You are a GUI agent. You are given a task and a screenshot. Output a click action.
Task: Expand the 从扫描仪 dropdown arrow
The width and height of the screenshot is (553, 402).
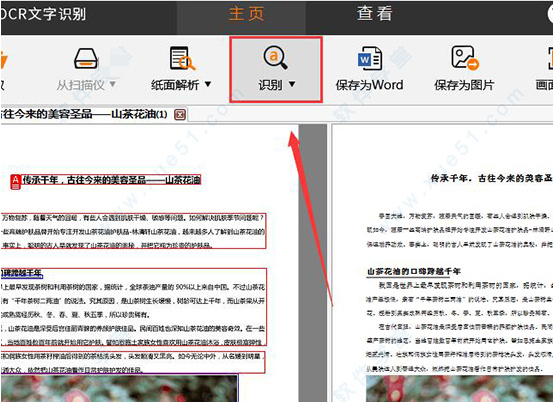tap(113, 84)
